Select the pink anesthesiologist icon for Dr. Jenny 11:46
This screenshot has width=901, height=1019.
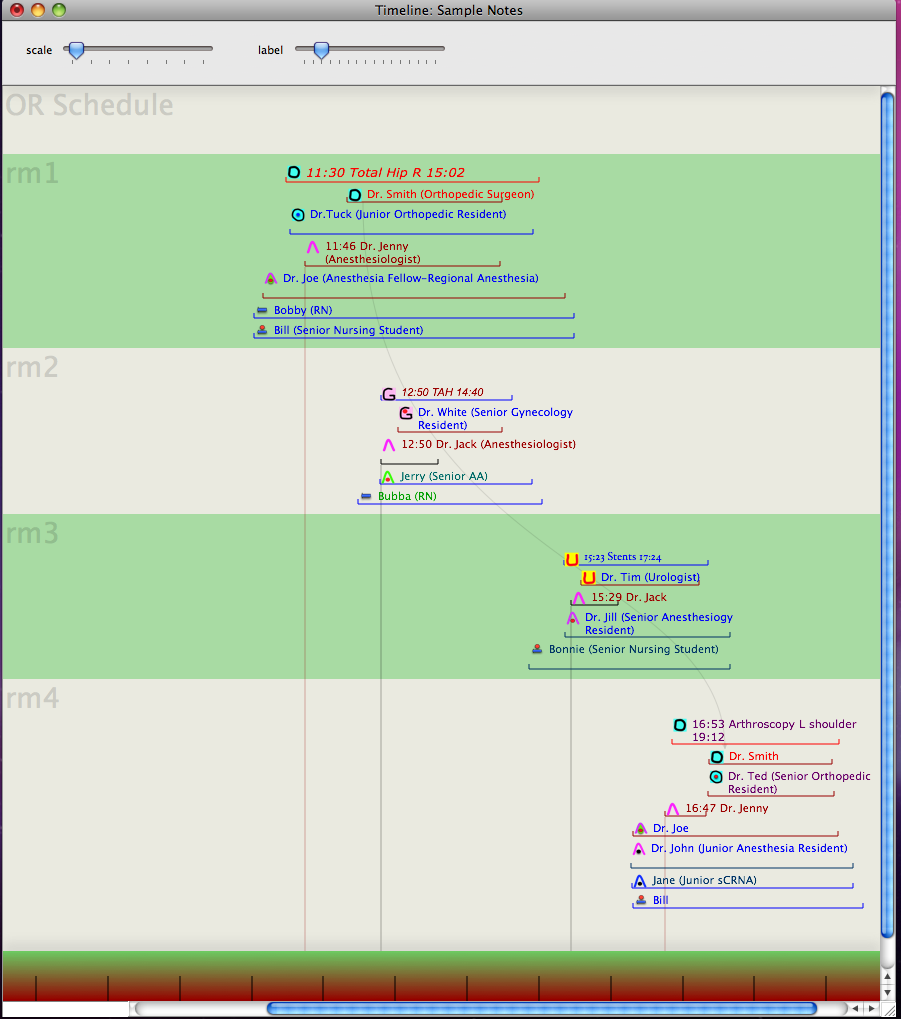click(312, 247)
